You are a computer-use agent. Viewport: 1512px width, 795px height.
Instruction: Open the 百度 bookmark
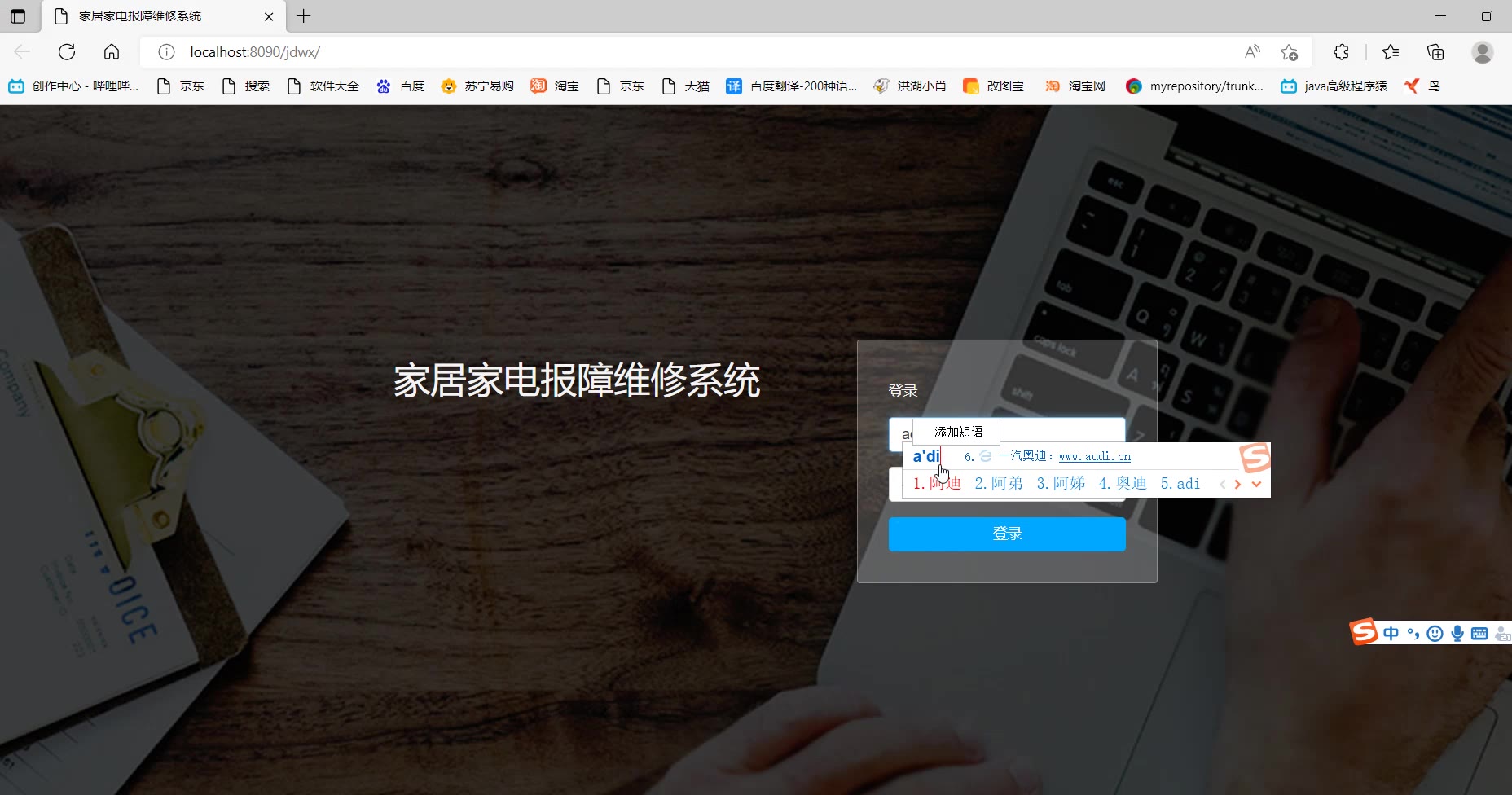(x=400, y=86)
